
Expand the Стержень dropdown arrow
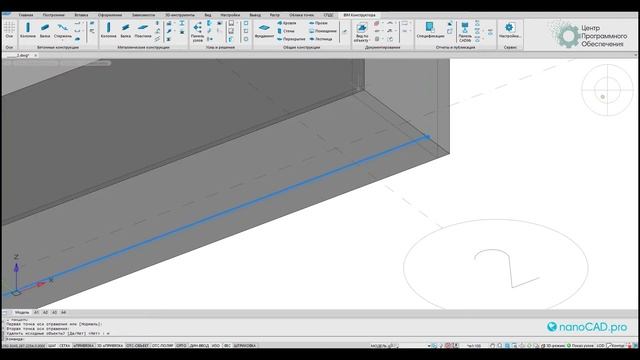click(62, 40)
